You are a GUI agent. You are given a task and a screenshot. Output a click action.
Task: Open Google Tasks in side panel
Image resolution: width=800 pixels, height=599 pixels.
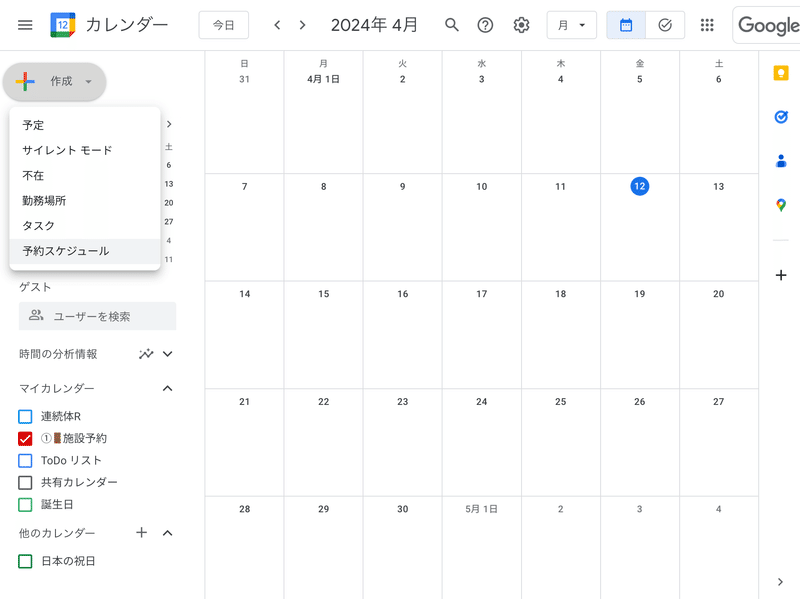pyautogui.click(x=781, y=117)
